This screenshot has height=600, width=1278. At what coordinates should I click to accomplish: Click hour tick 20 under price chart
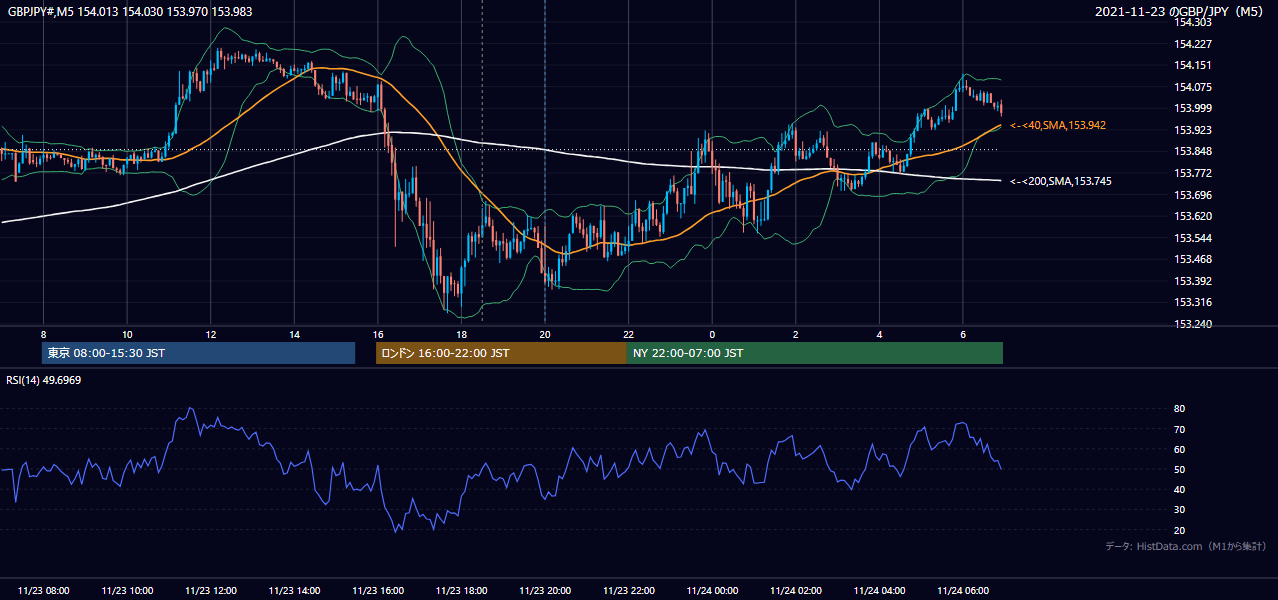544,334
